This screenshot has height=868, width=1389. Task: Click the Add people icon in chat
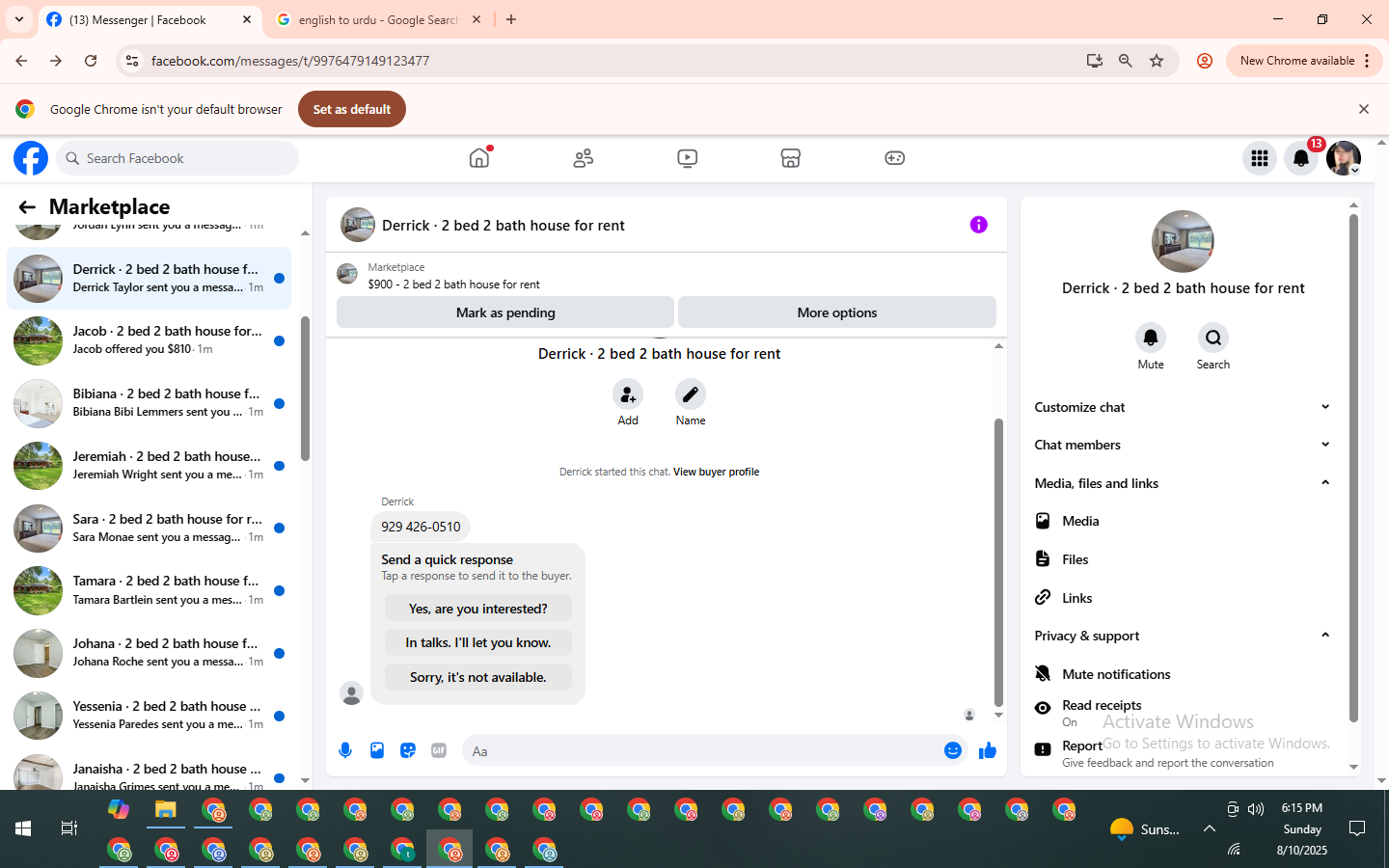[628, 394]
